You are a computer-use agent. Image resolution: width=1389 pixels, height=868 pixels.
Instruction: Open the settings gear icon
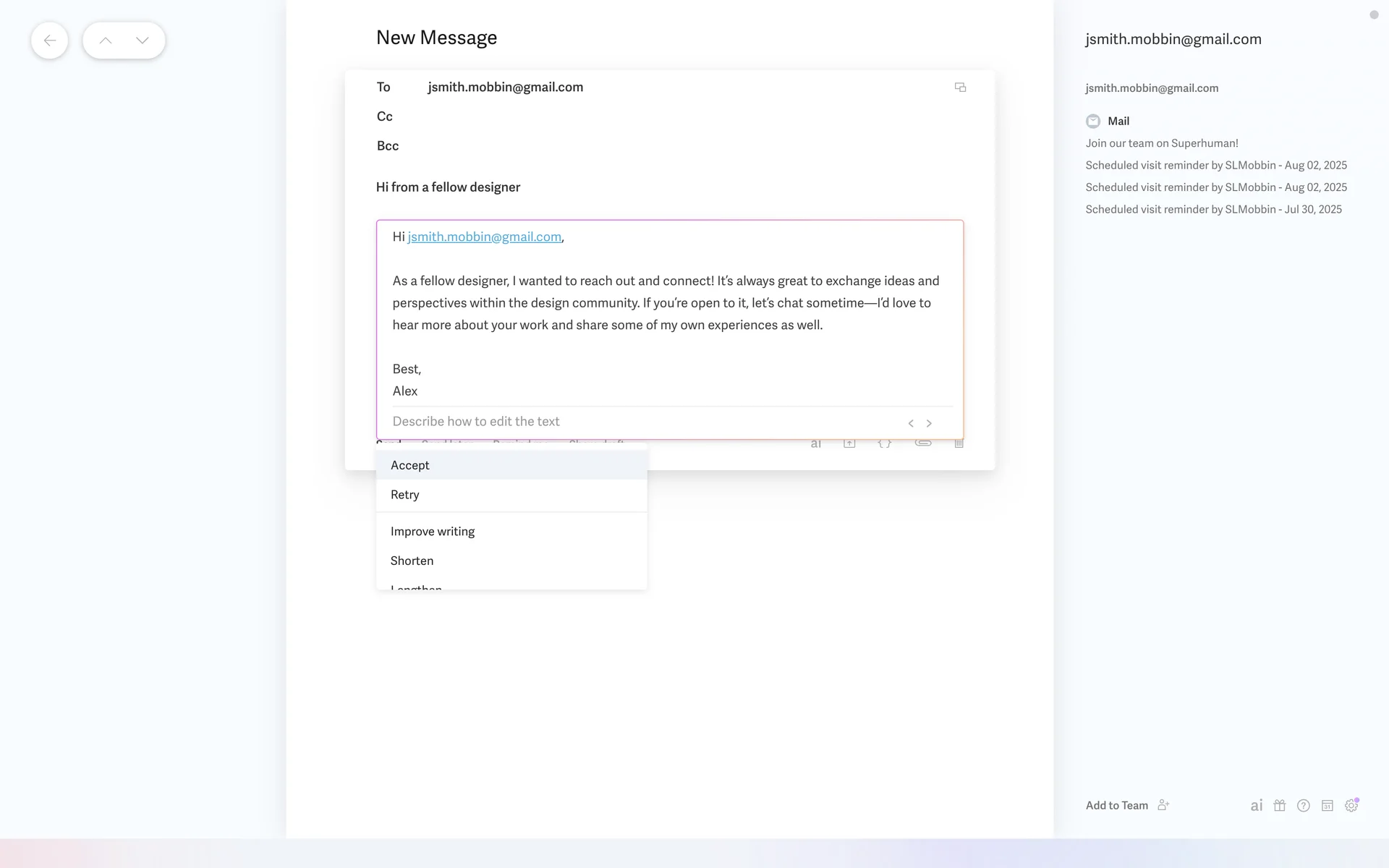click(1351, 805)
